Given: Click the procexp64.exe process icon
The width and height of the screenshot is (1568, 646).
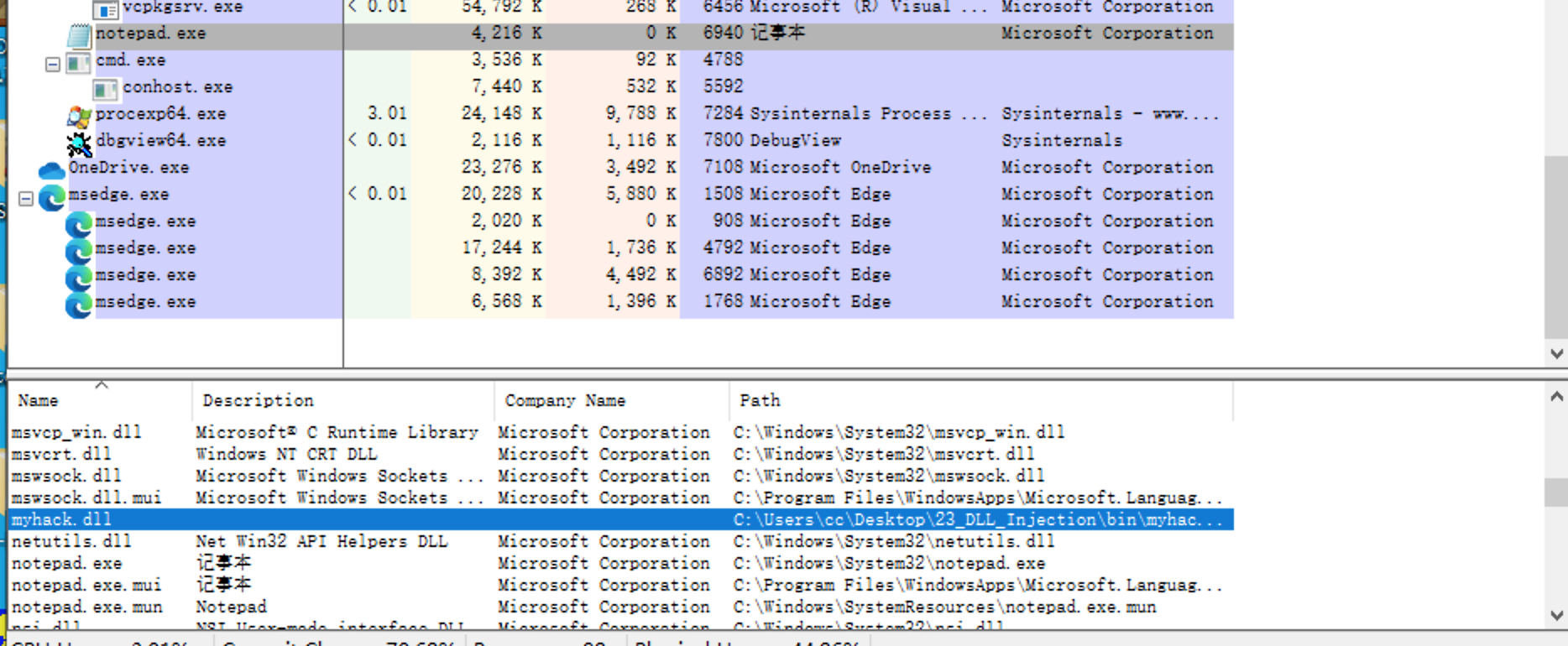Looking at the screenshot, I should 79,116.
